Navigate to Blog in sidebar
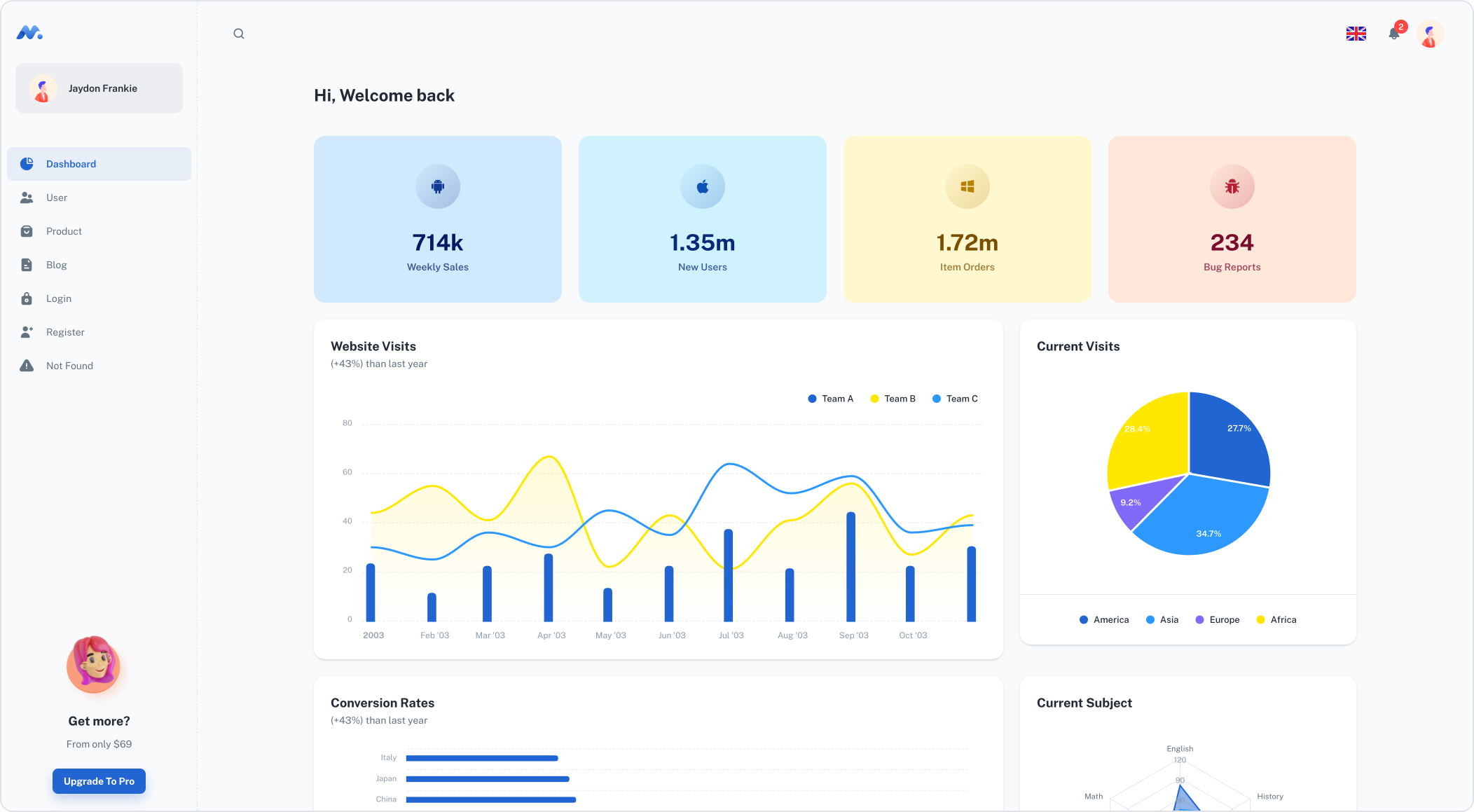 point(56,265)
